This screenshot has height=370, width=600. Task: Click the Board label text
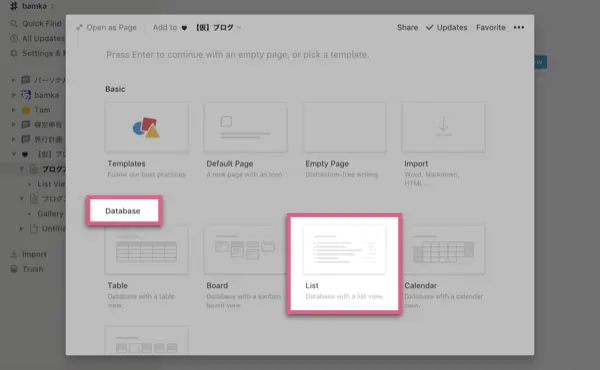point(217,285)
